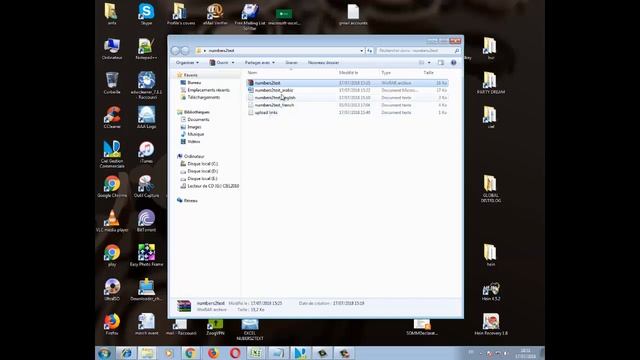Open the Partager avec dropdown
The width and height of the screenshot is (640, 360).
[x=260, y=62]
